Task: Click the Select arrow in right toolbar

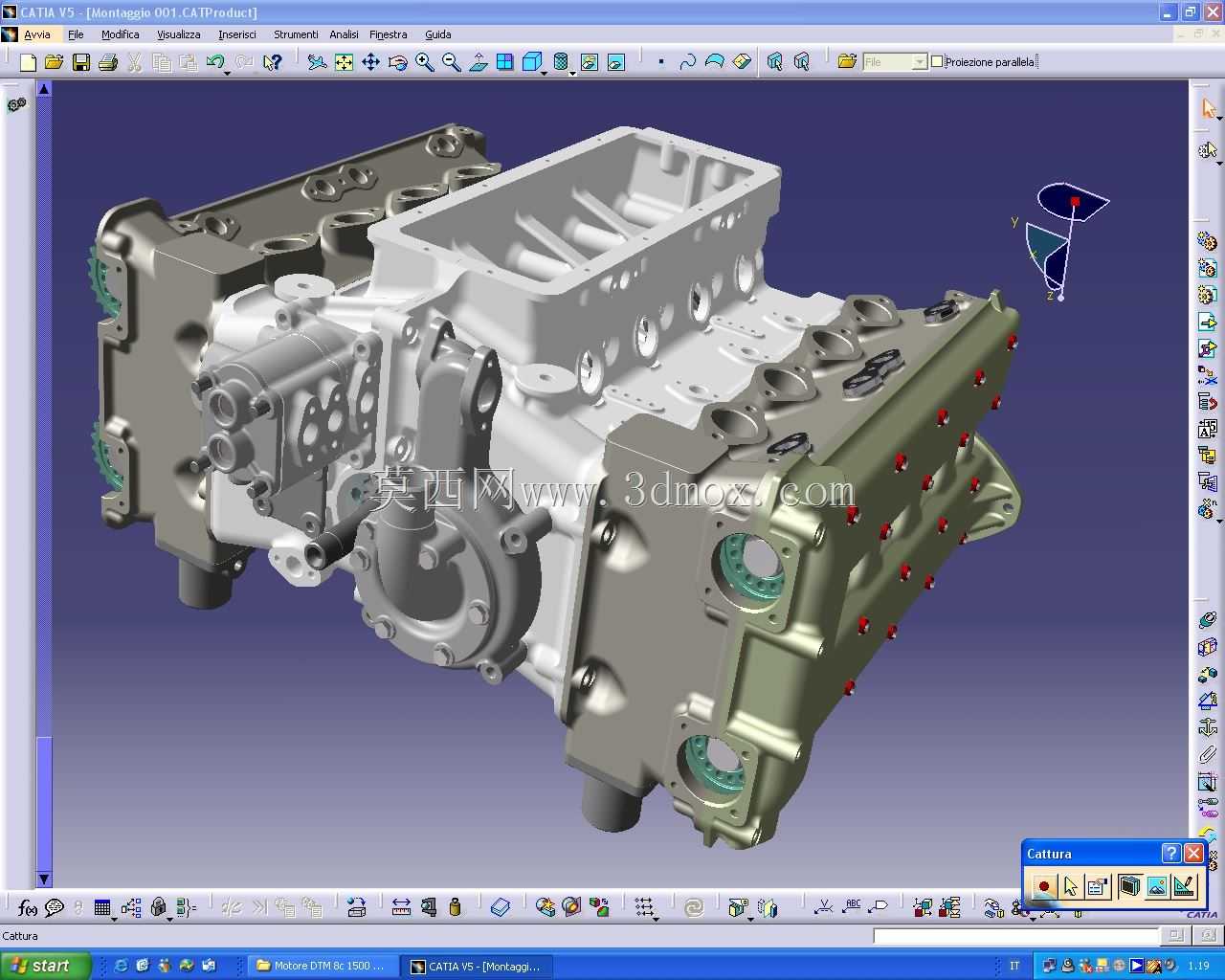Action: [x=1208, y=108]
